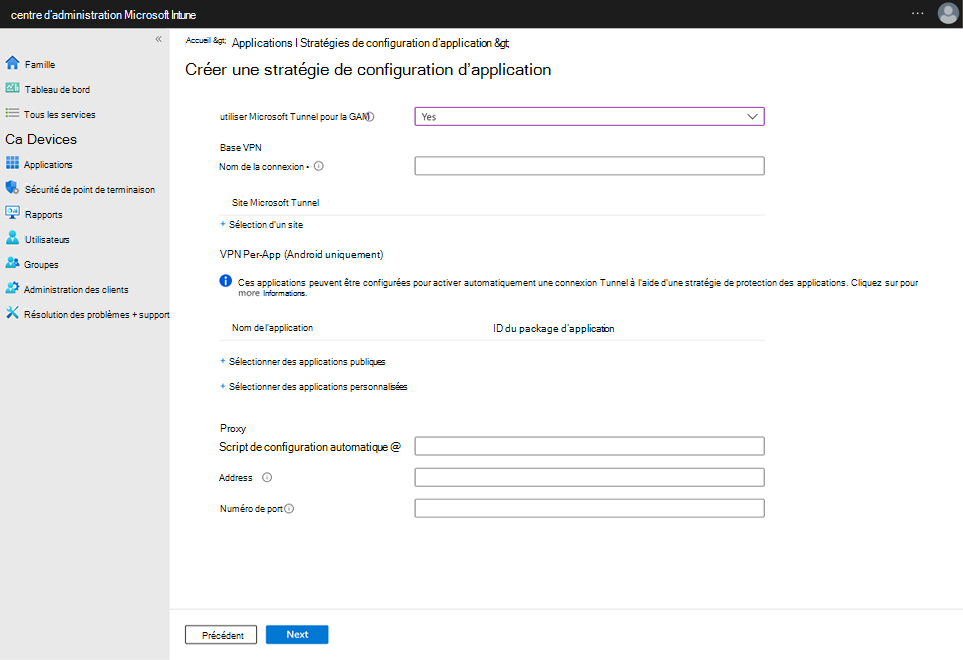This screenshot has width=963, height=660.
Task: Open Famille in the sidebar
Action: coord(40,64)
